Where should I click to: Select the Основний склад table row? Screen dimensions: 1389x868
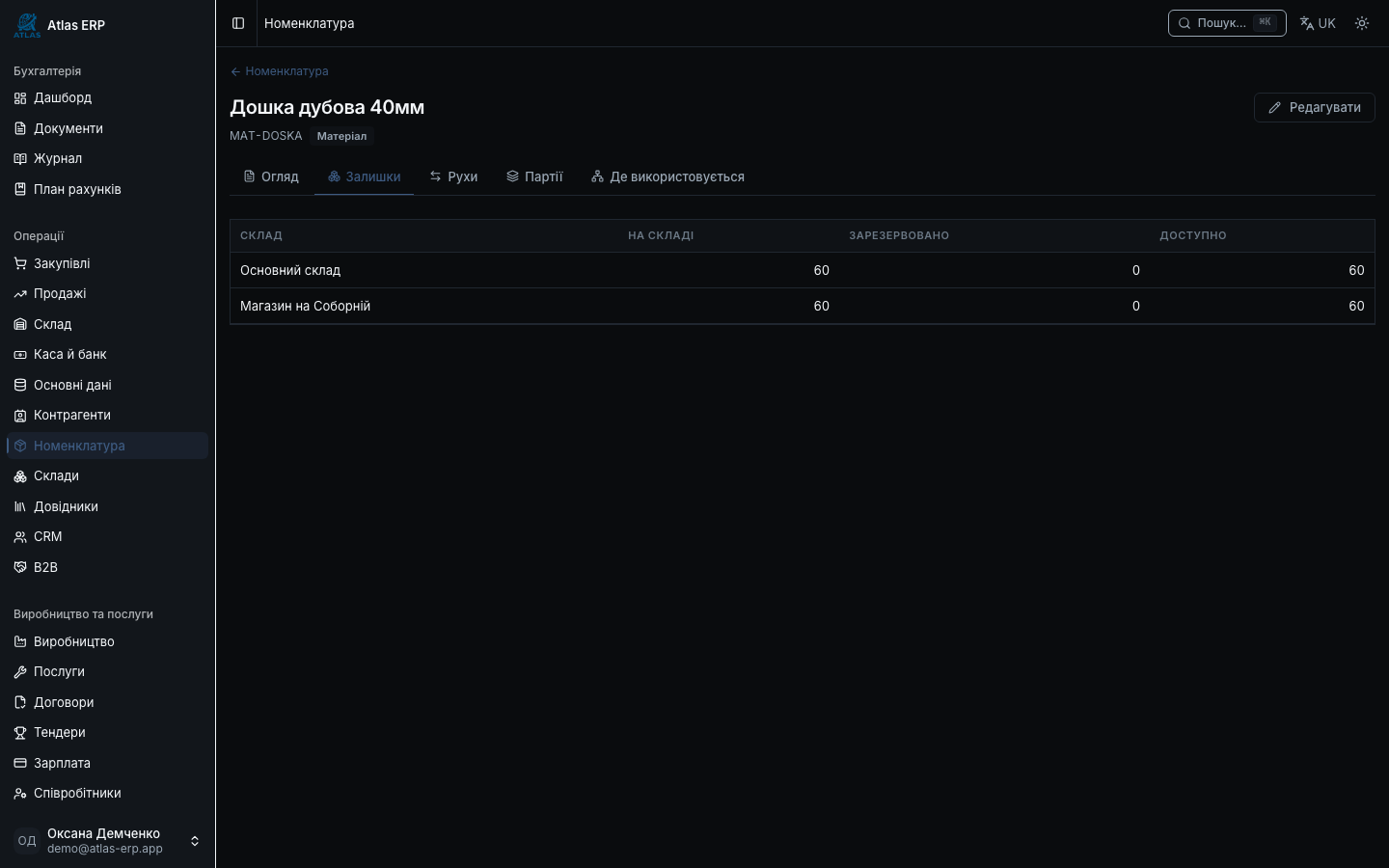pyautogui.click(x=803, y=271)
